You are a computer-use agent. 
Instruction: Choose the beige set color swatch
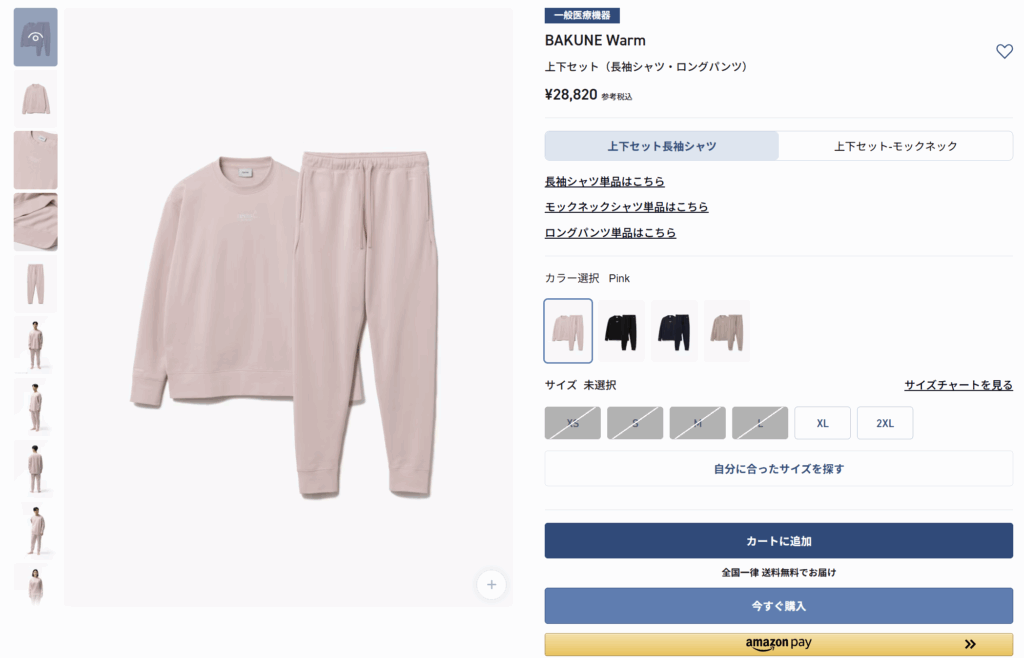pos(727,331)
